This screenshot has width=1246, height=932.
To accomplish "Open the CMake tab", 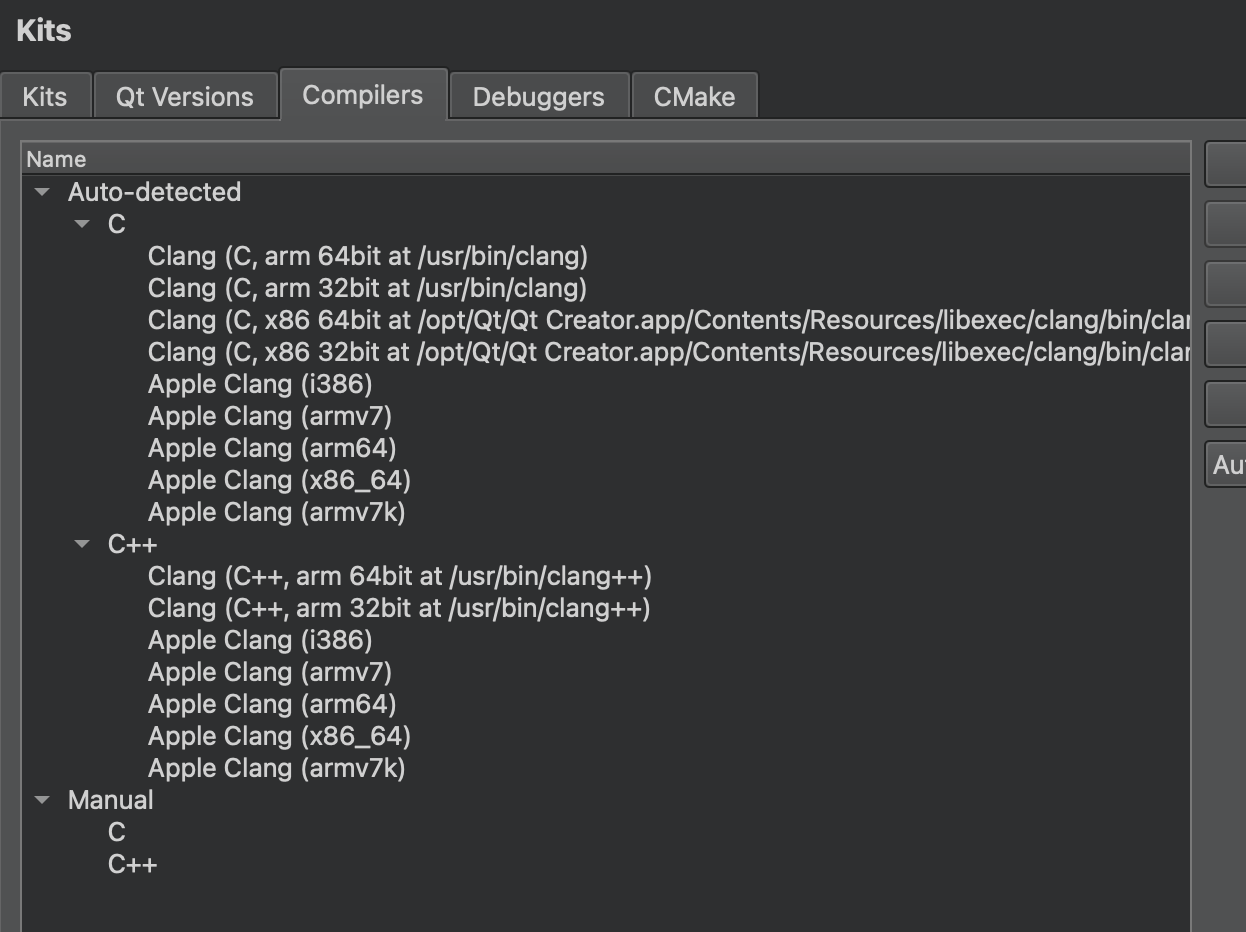I will (694, 97).
